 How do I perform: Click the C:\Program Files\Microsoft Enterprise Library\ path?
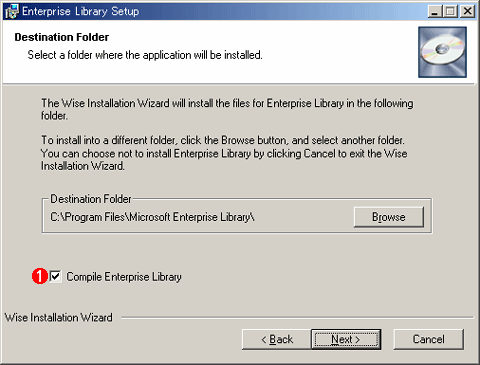[152, 217]
